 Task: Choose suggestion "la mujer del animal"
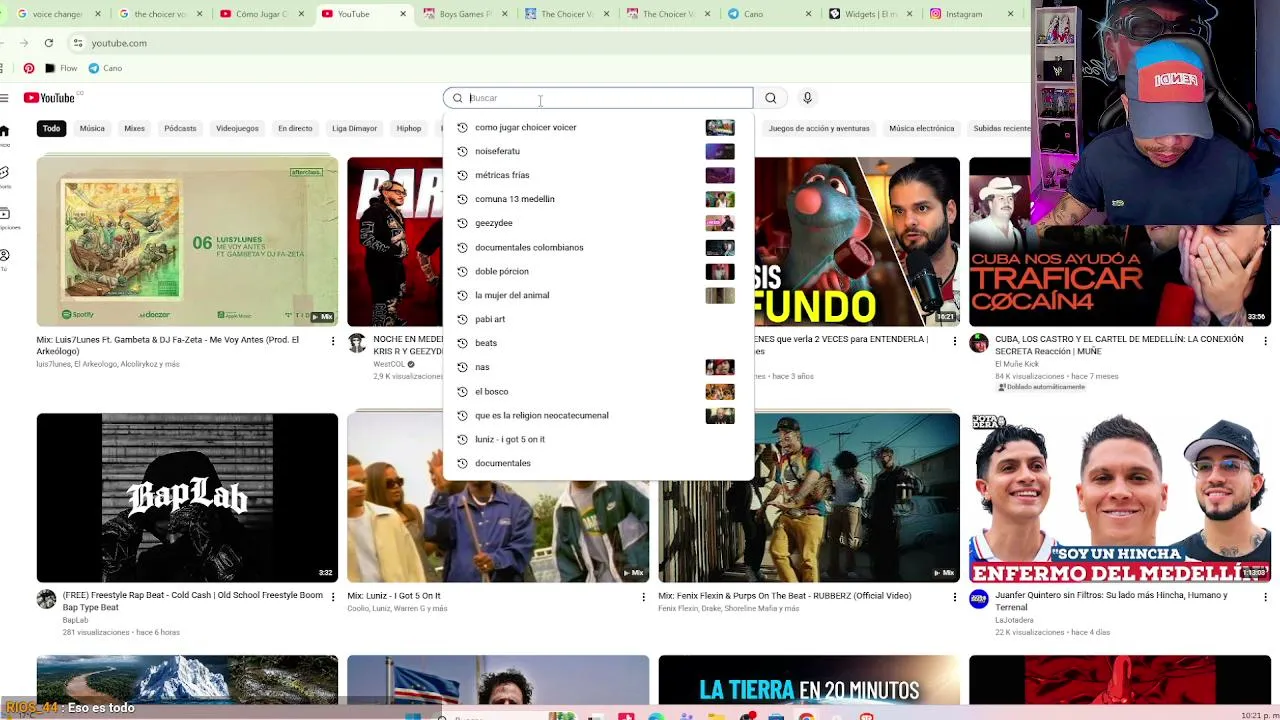(x=598, y=295)
